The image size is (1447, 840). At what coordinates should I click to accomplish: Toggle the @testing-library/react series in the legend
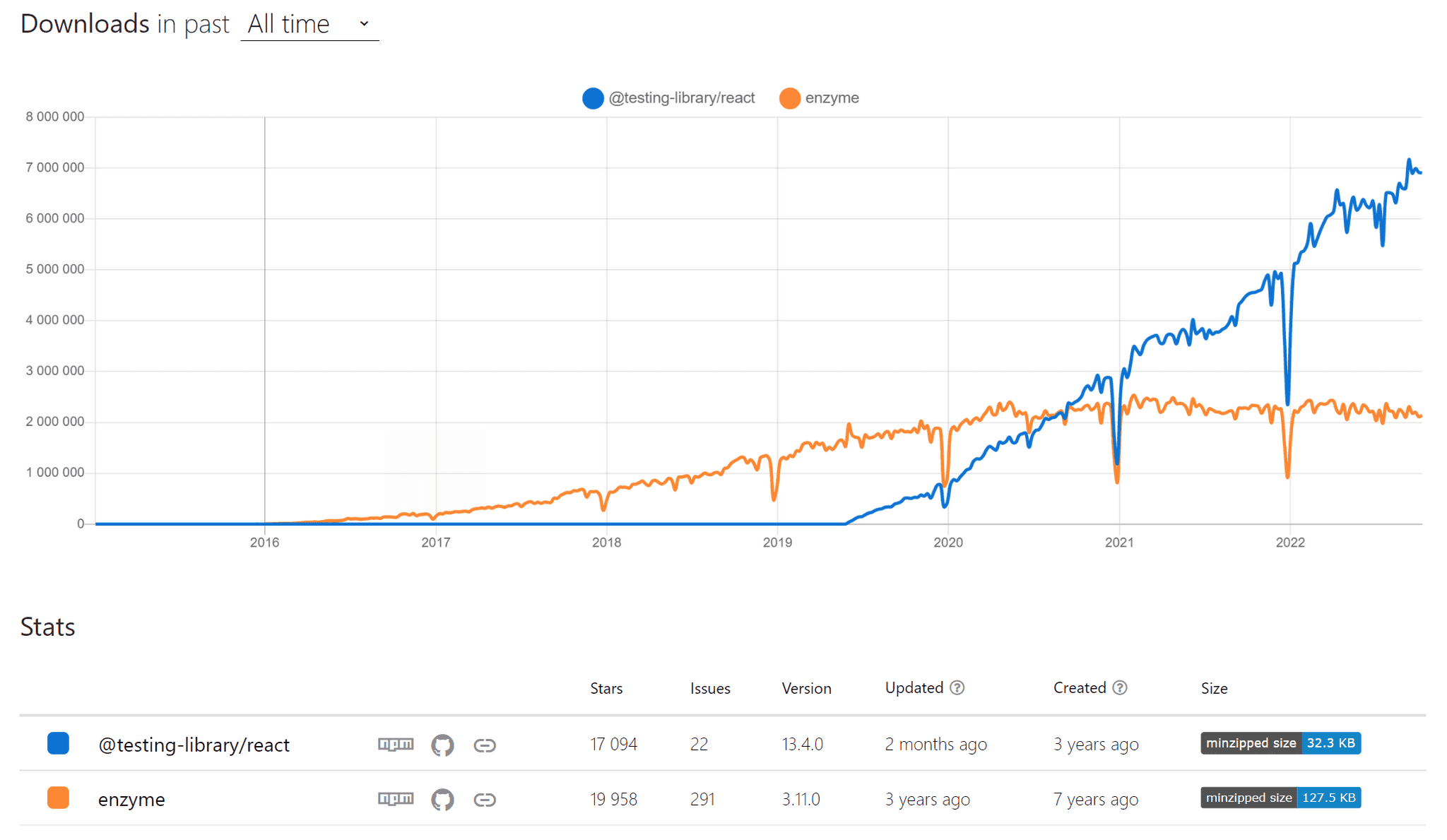[x=668, y=97]
